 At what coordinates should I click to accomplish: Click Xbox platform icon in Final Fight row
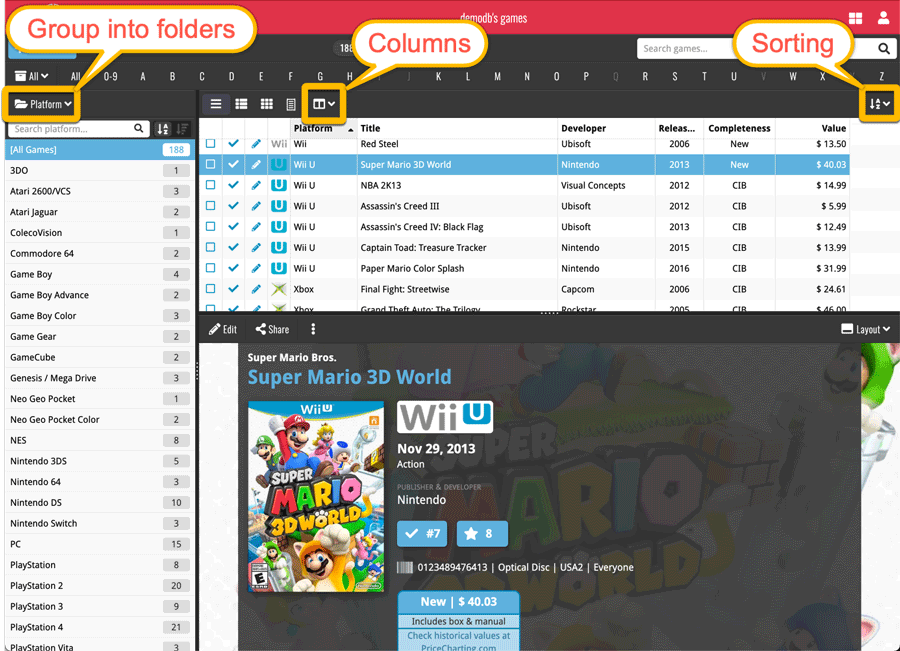click(x=278, y=289)
